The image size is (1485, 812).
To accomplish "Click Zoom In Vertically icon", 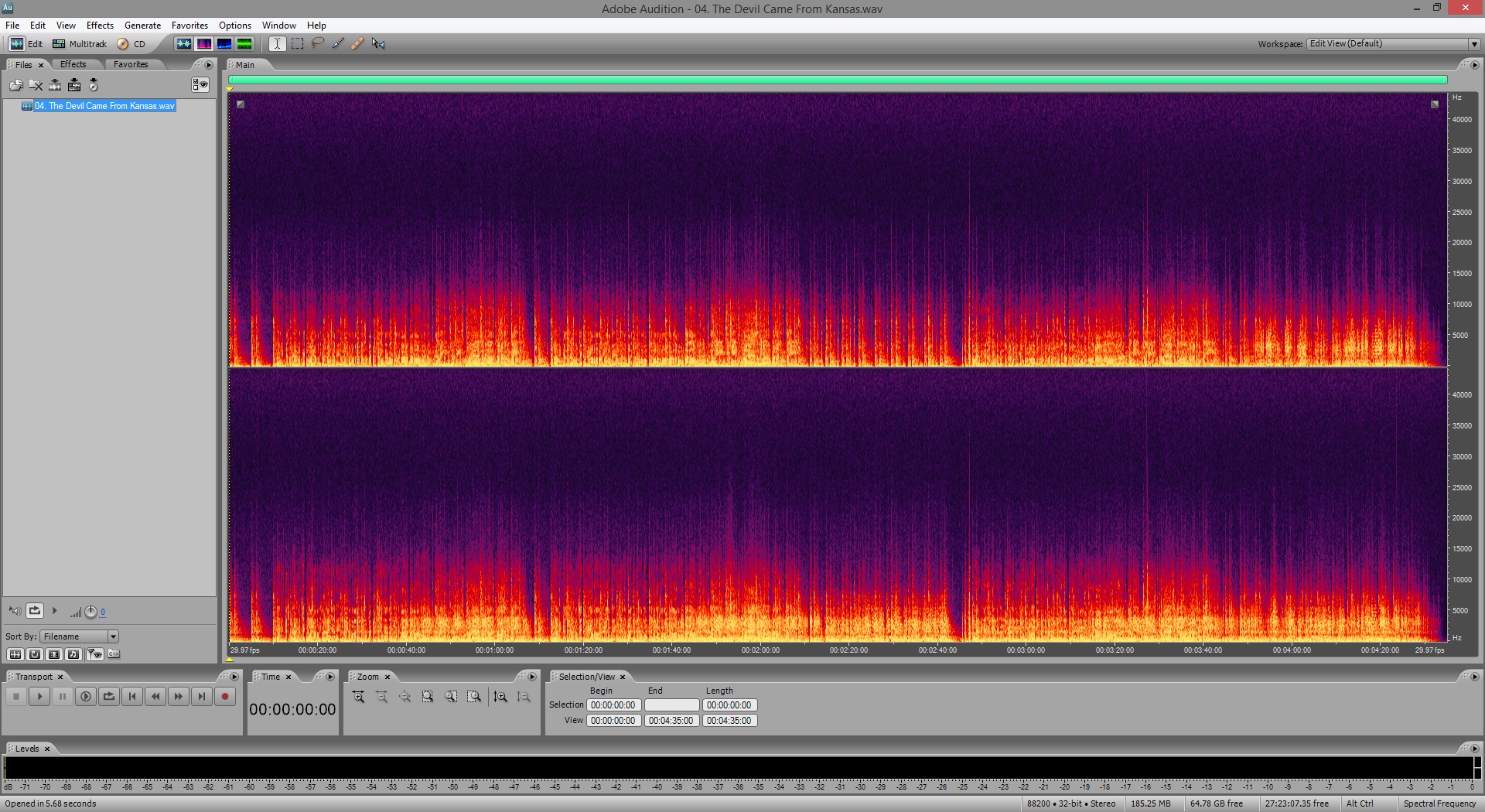I will [500, 697].
